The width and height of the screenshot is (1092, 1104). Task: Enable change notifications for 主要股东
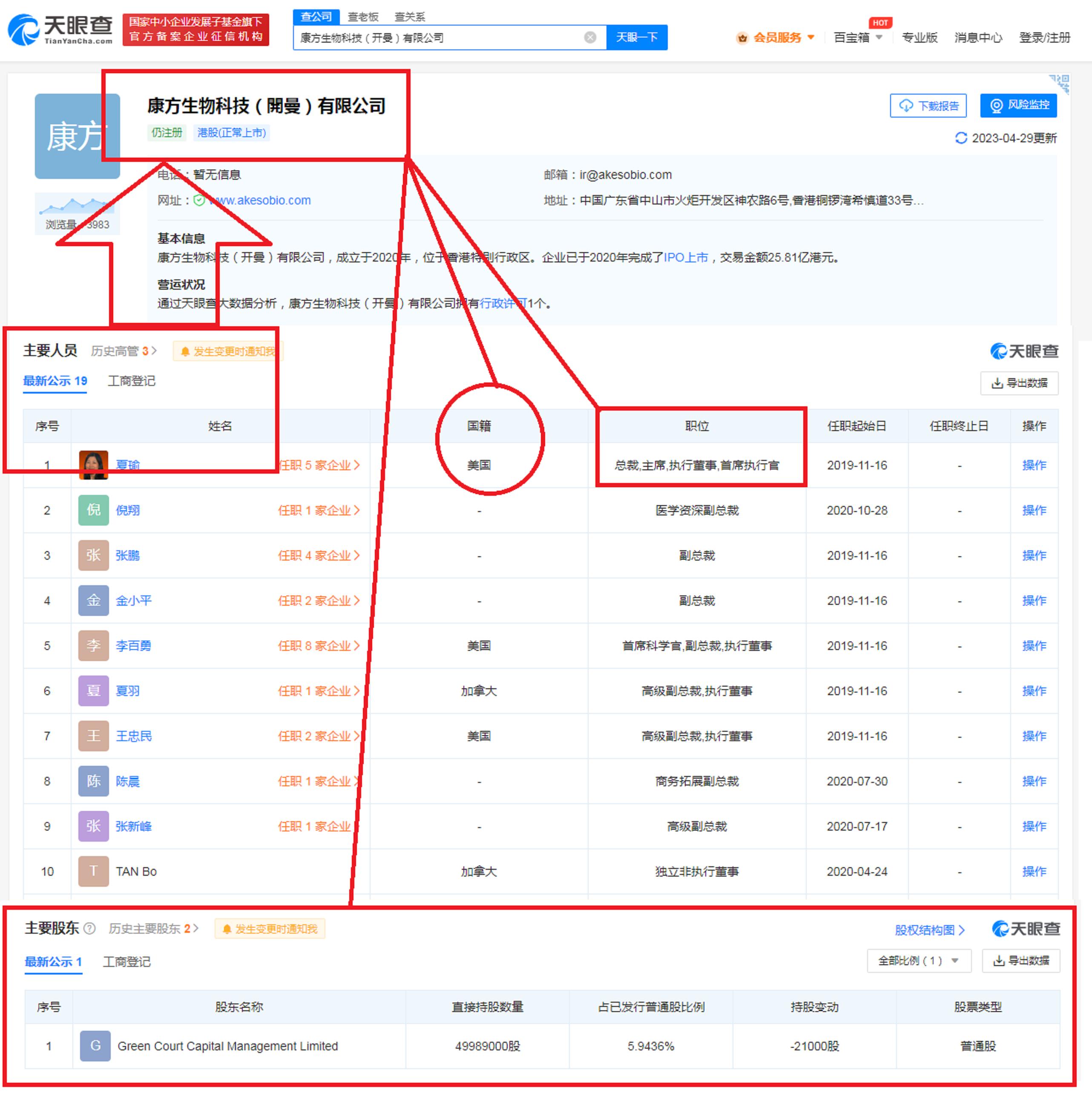point(270,928)
